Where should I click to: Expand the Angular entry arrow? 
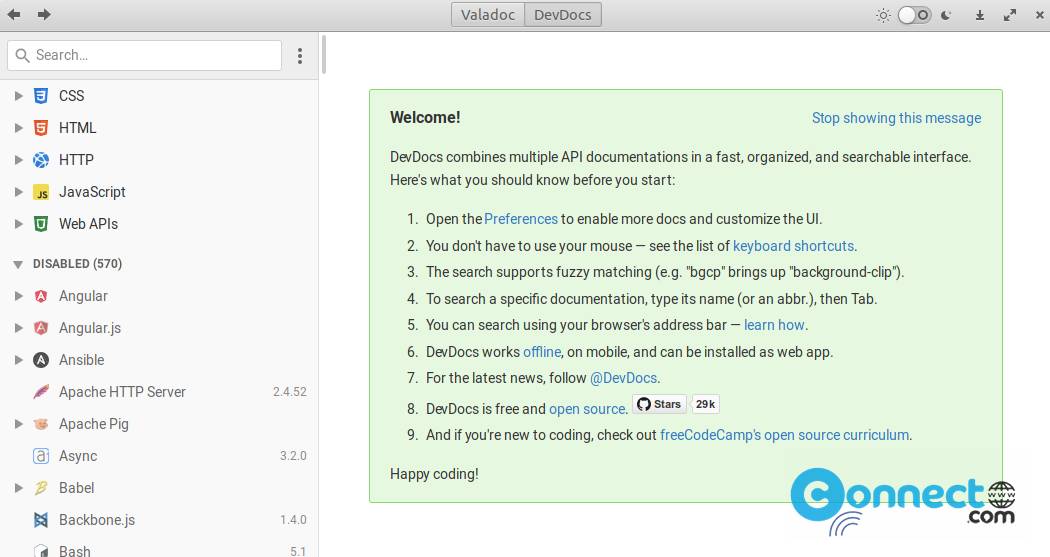coord(19,296)
